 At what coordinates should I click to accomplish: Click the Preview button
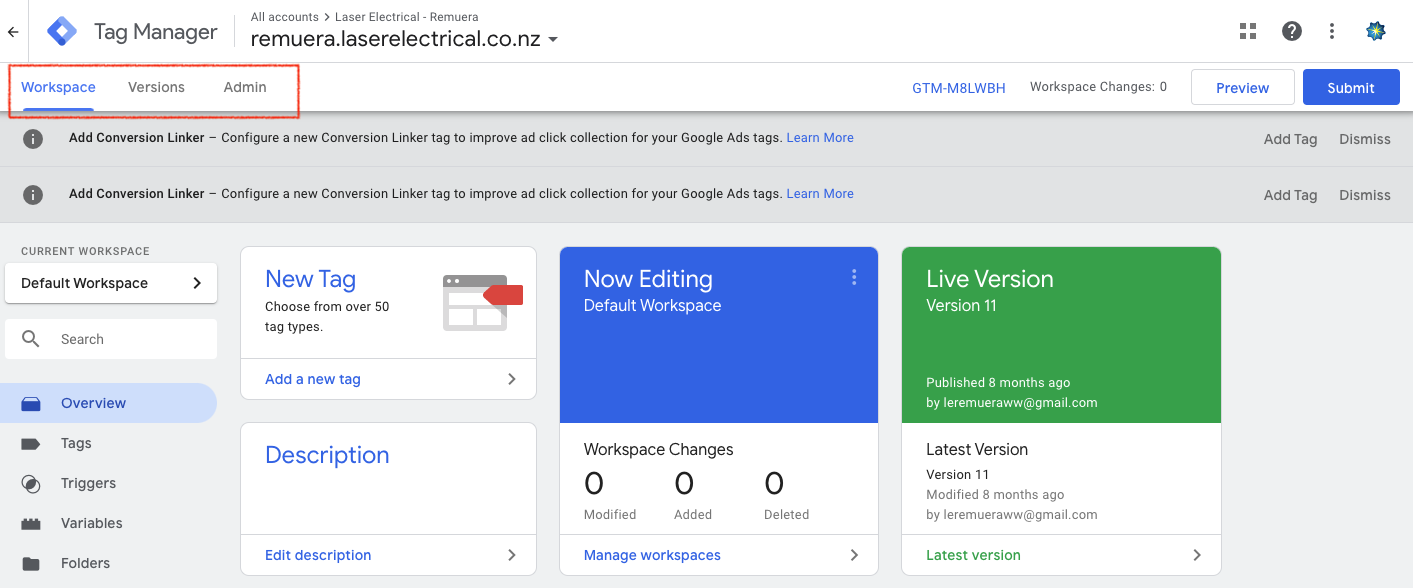1243,88
